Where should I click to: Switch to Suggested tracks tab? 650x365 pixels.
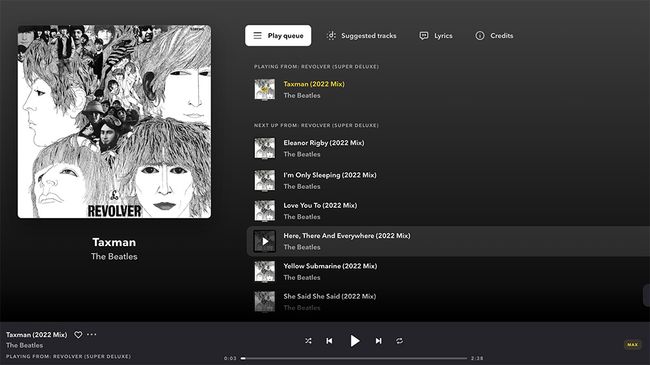pyautogui.click(x=361, y=36)
